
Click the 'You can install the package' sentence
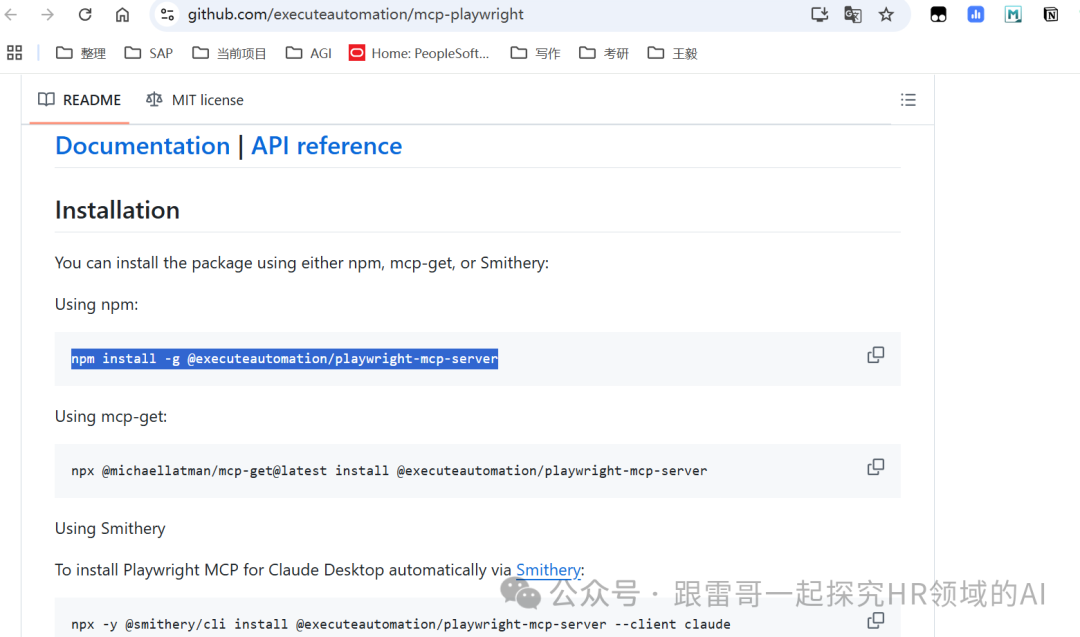[302, 263]
